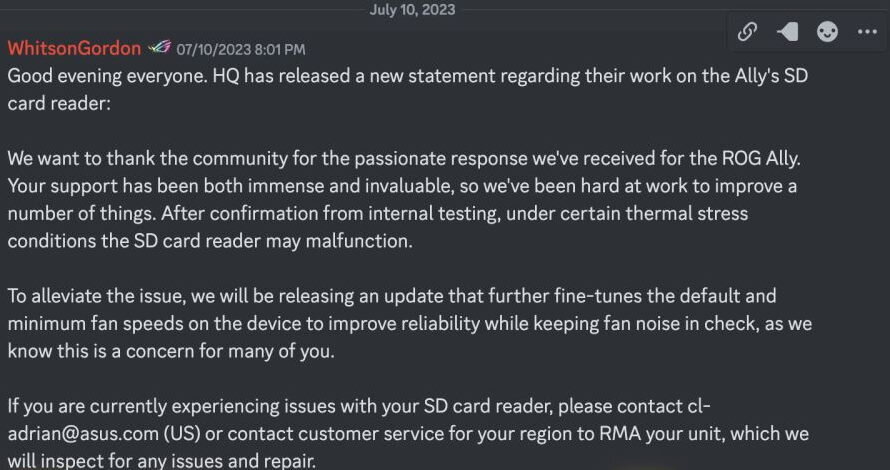Click the 'We want to thank the community' line

404,159
